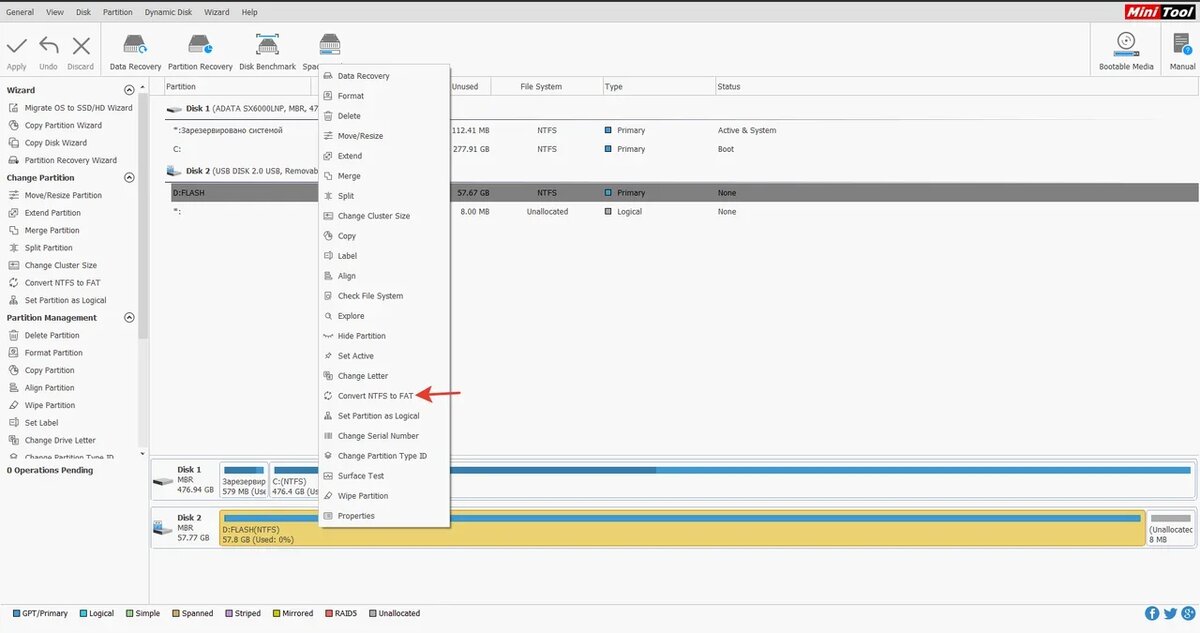The image size is (1200, 633).
Task: Choose Wipe Partition in sidebar
Action: pyautogui.click(x=41, y=405)
